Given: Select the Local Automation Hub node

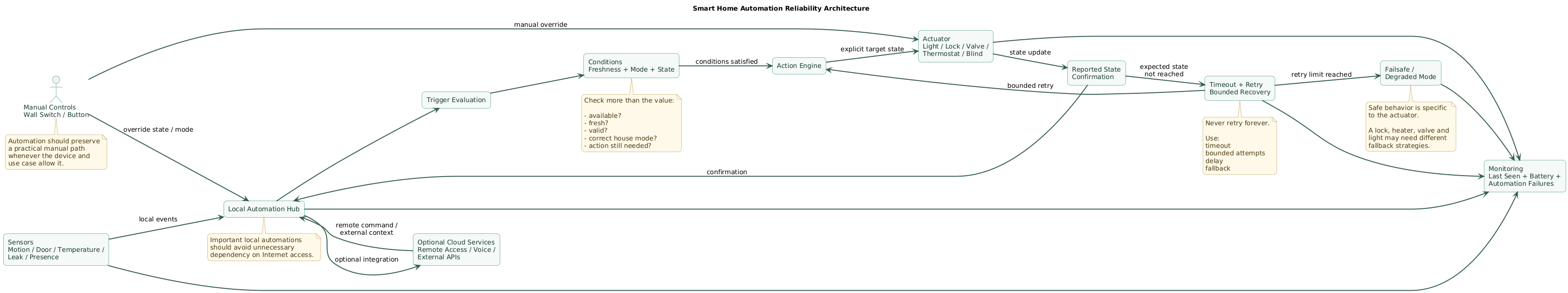Looking at the screenshot, I should [x=264, y=209].
